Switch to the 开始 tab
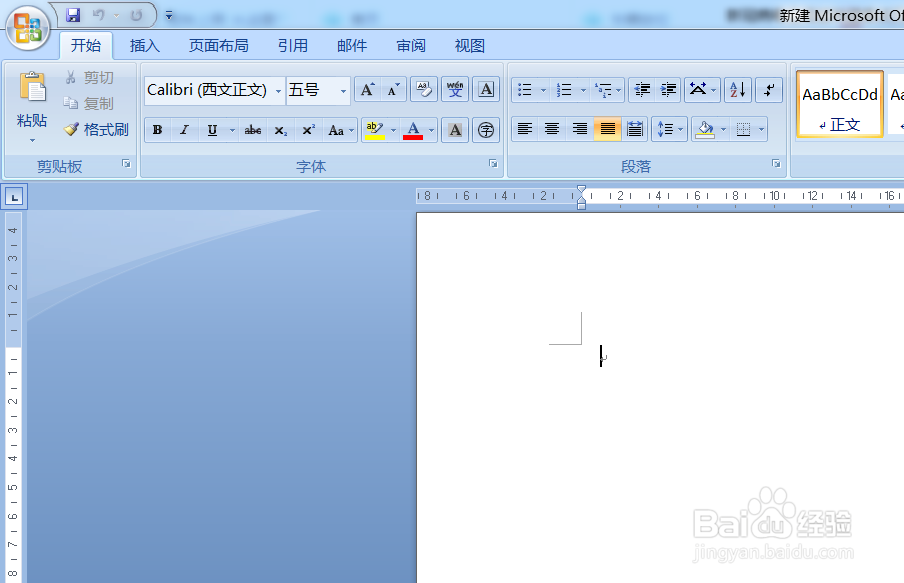This screenshot has height=583, width=904. tap(86, 46)
